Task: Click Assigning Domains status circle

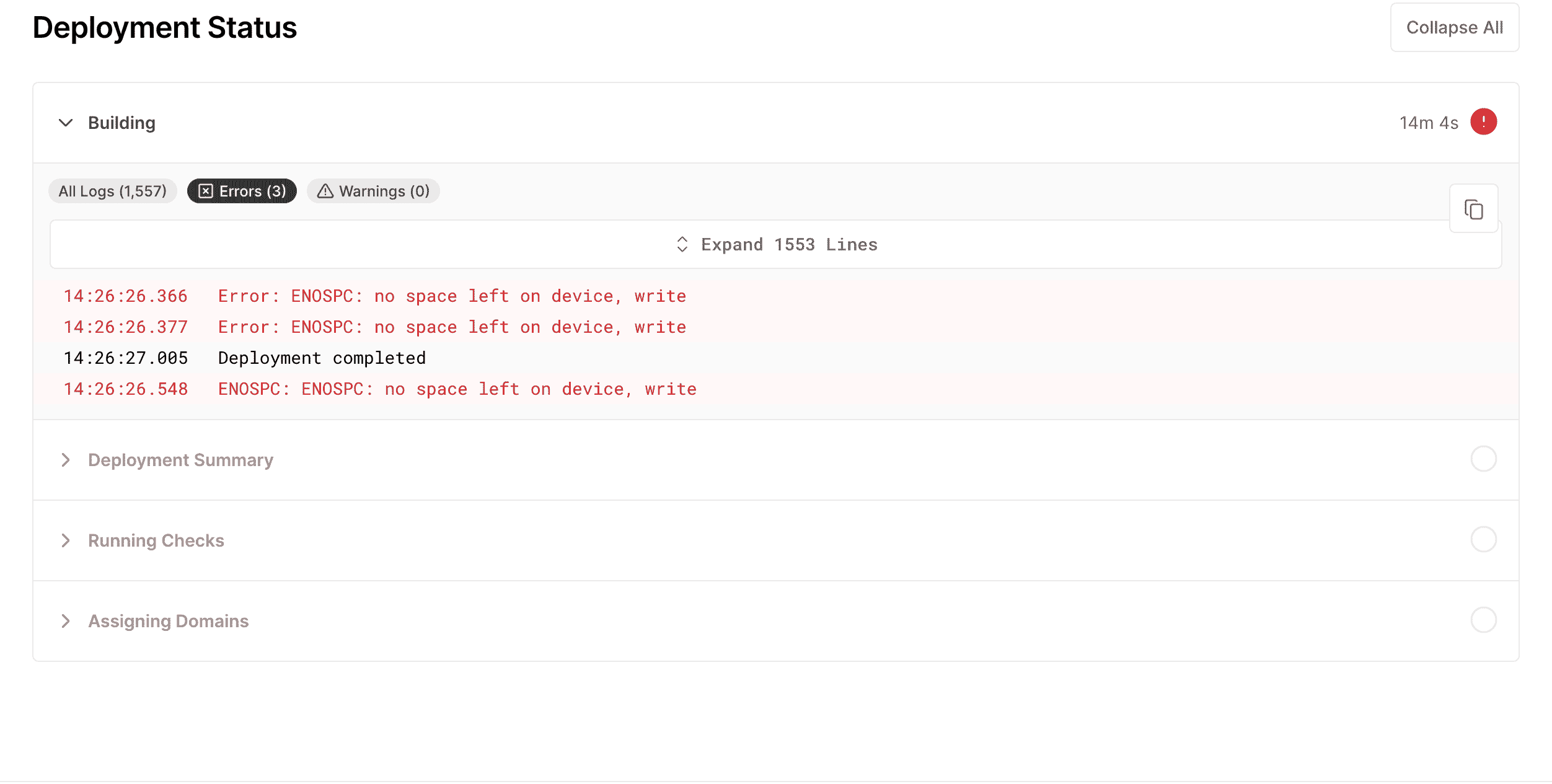Action: (x=1483, y=620)
